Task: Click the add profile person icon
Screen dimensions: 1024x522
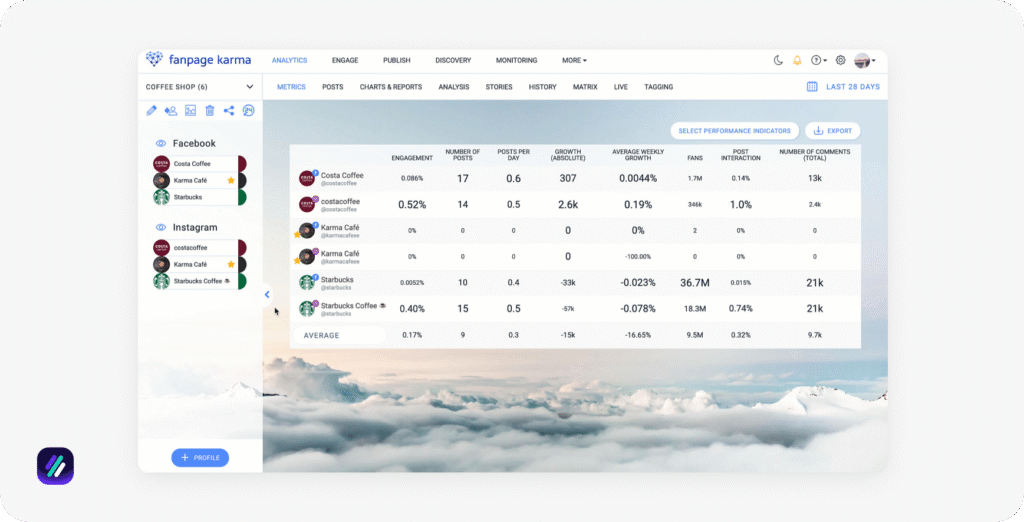Action: click(x=170, y=111)
